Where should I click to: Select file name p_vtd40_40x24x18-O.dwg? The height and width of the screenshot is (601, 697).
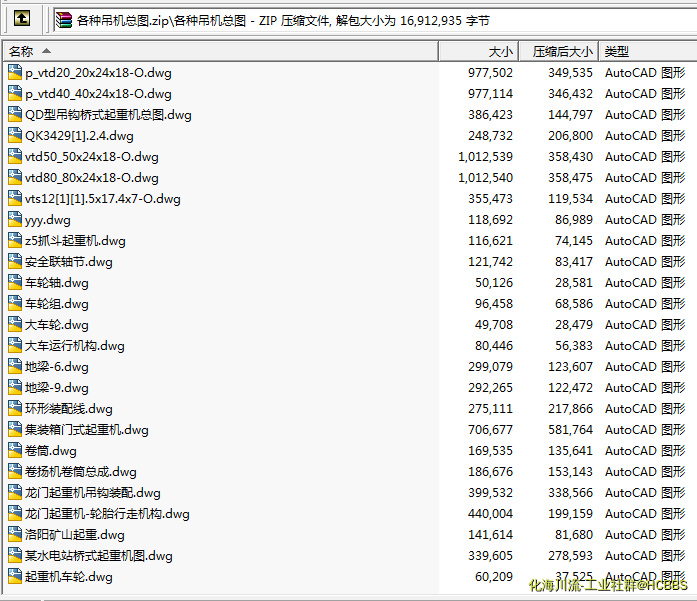point(98,94)
